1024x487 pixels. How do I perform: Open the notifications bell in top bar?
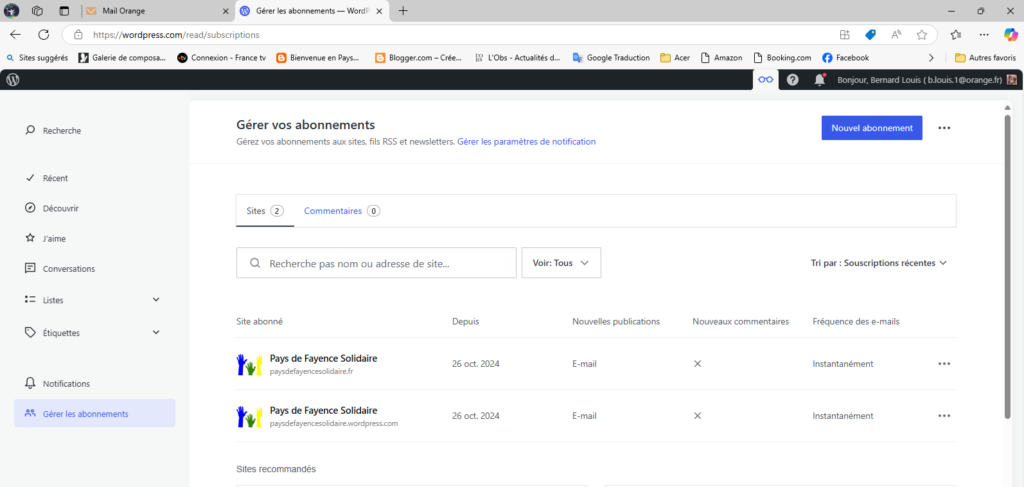pyautogui.click(x=820, y=80)
